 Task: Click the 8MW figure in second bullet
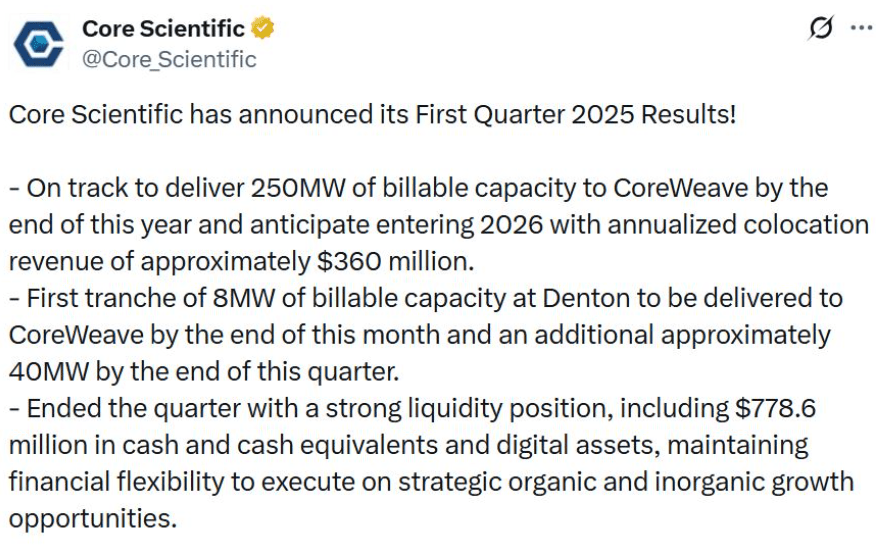(244, 298)
